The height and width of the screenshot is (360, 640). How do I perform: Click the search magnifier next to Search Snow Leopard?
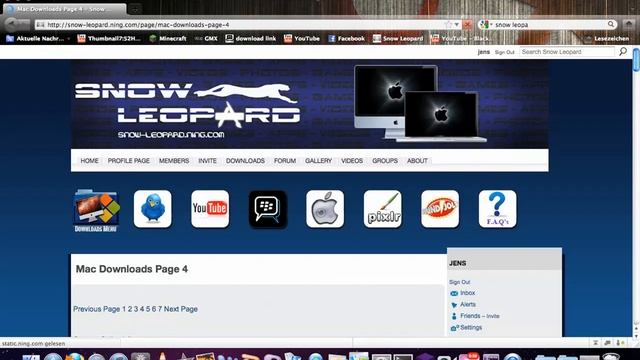coord(623,51)
